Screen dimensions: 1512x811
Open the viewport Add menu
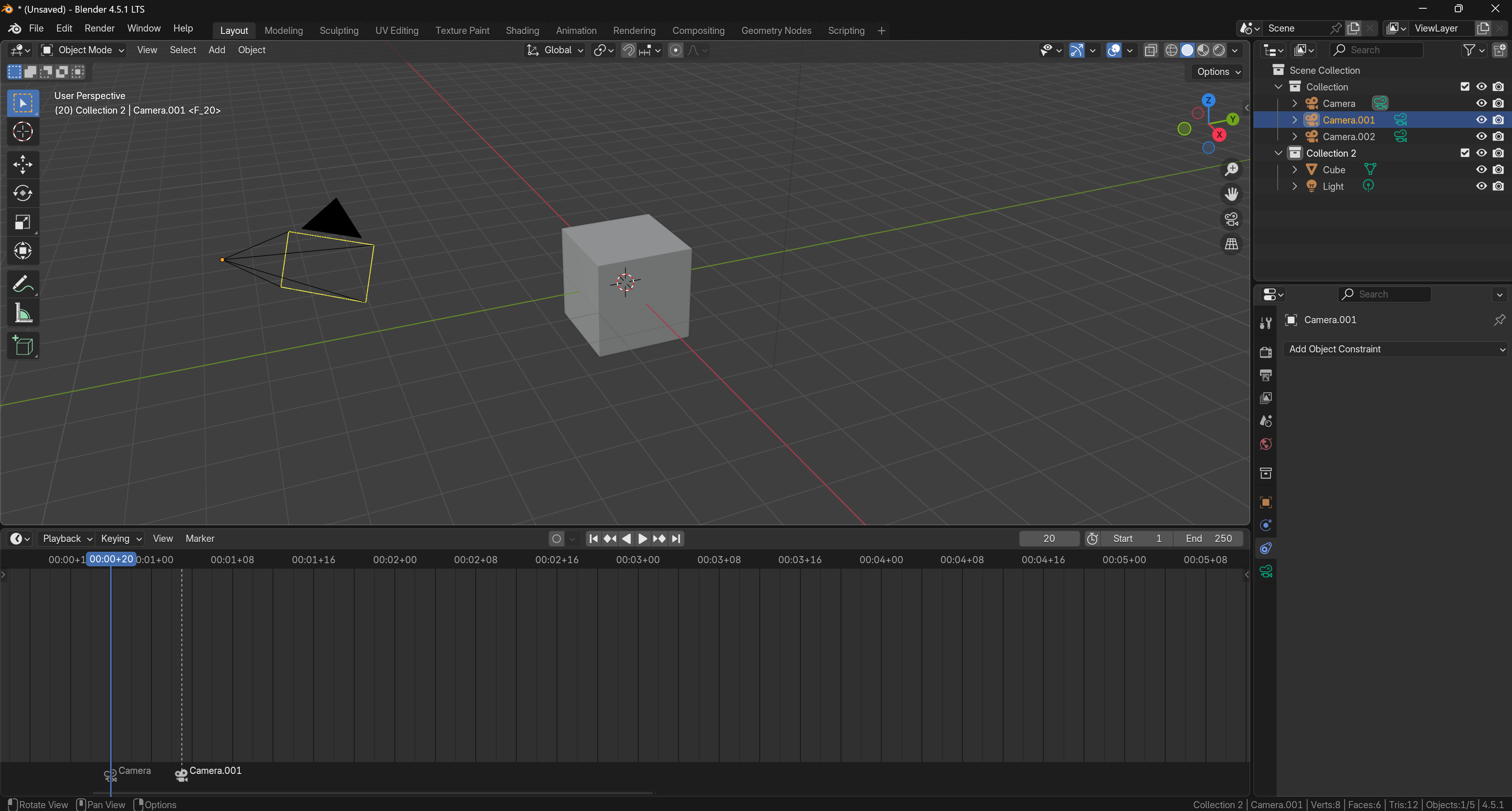coord(217,50)
